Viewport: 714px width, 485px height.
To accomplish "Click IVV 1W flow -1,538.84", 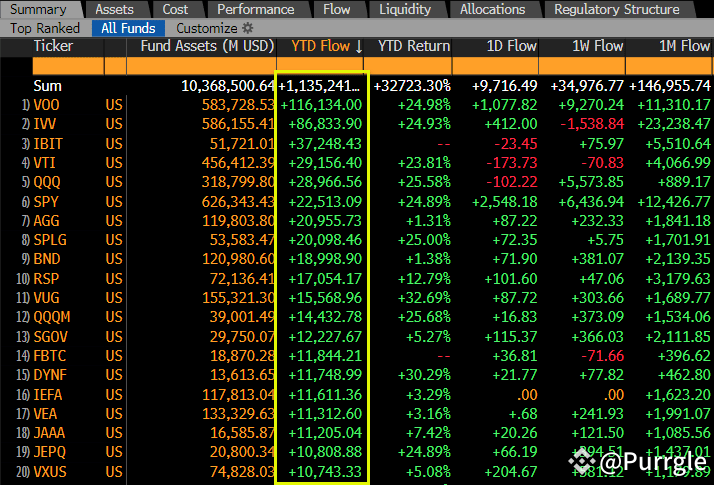I will tap(592, 124).
